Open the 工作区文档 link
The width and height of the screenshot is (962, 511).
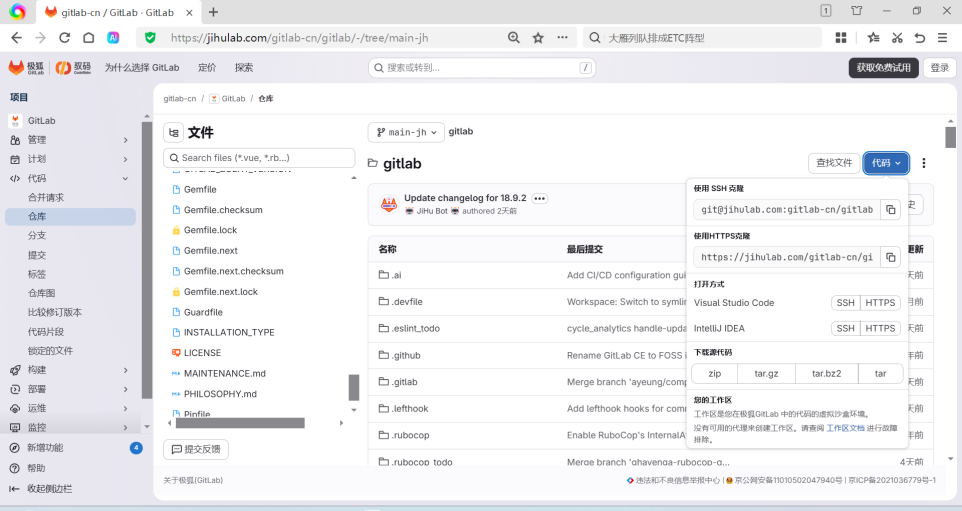coord(845,428)
